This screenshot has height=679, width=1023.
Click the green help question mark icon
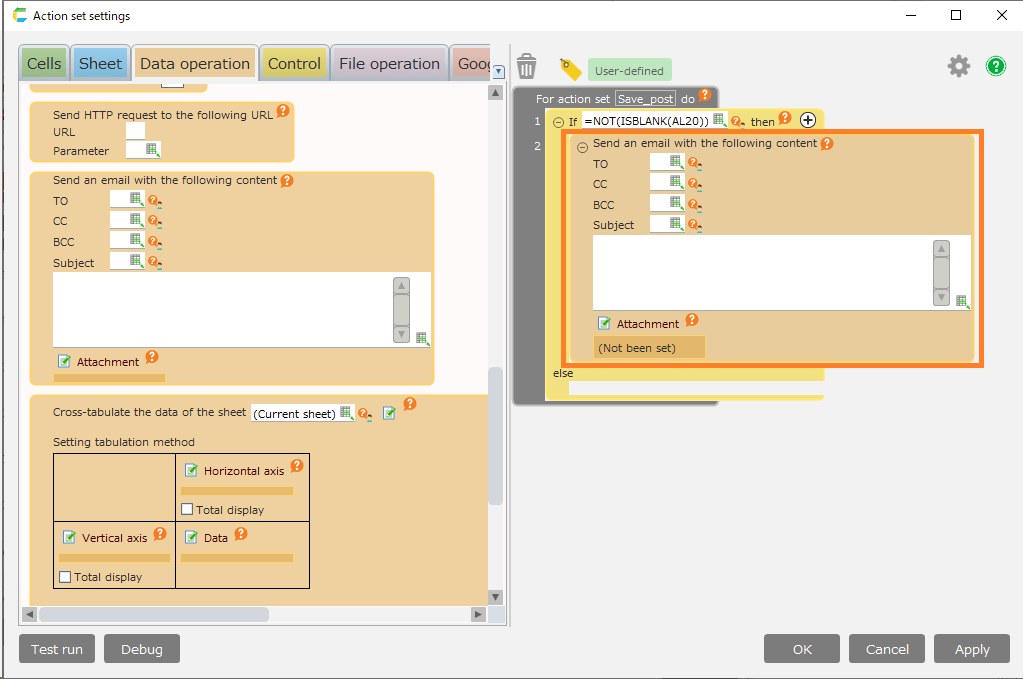(995, 67)
